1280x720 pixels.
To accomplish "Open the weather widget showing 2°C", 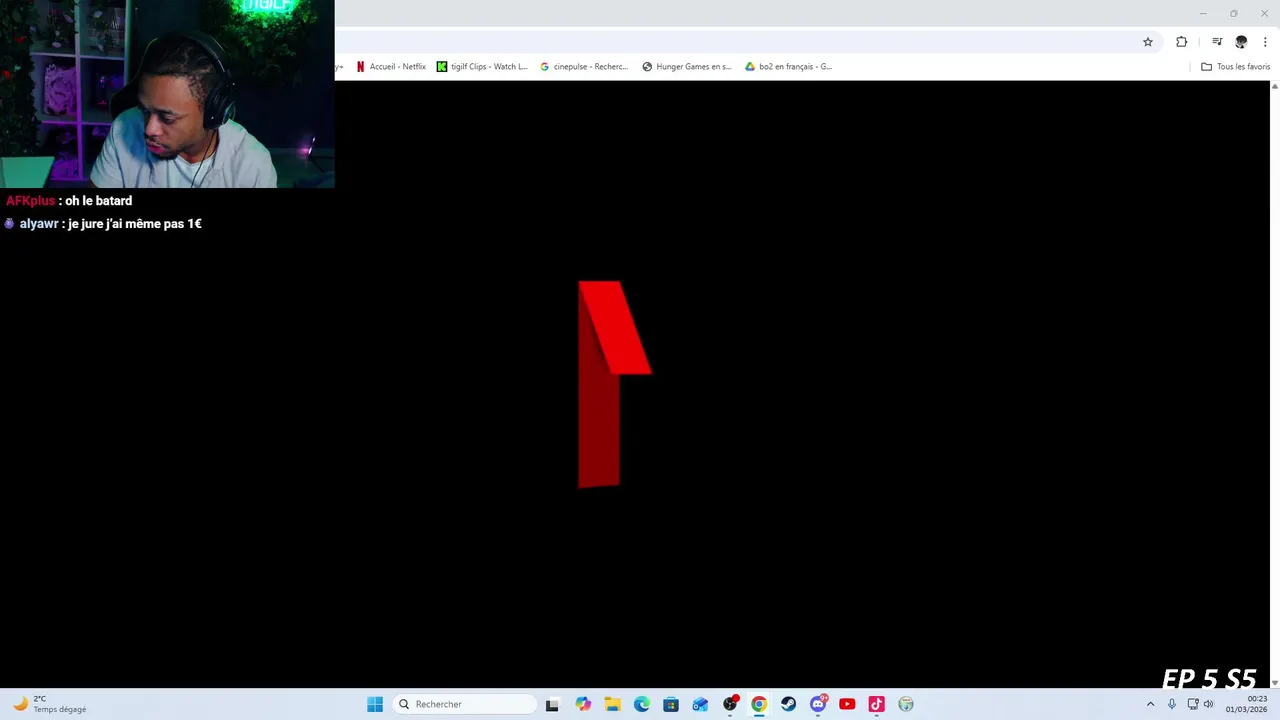I will coord(50,704).
